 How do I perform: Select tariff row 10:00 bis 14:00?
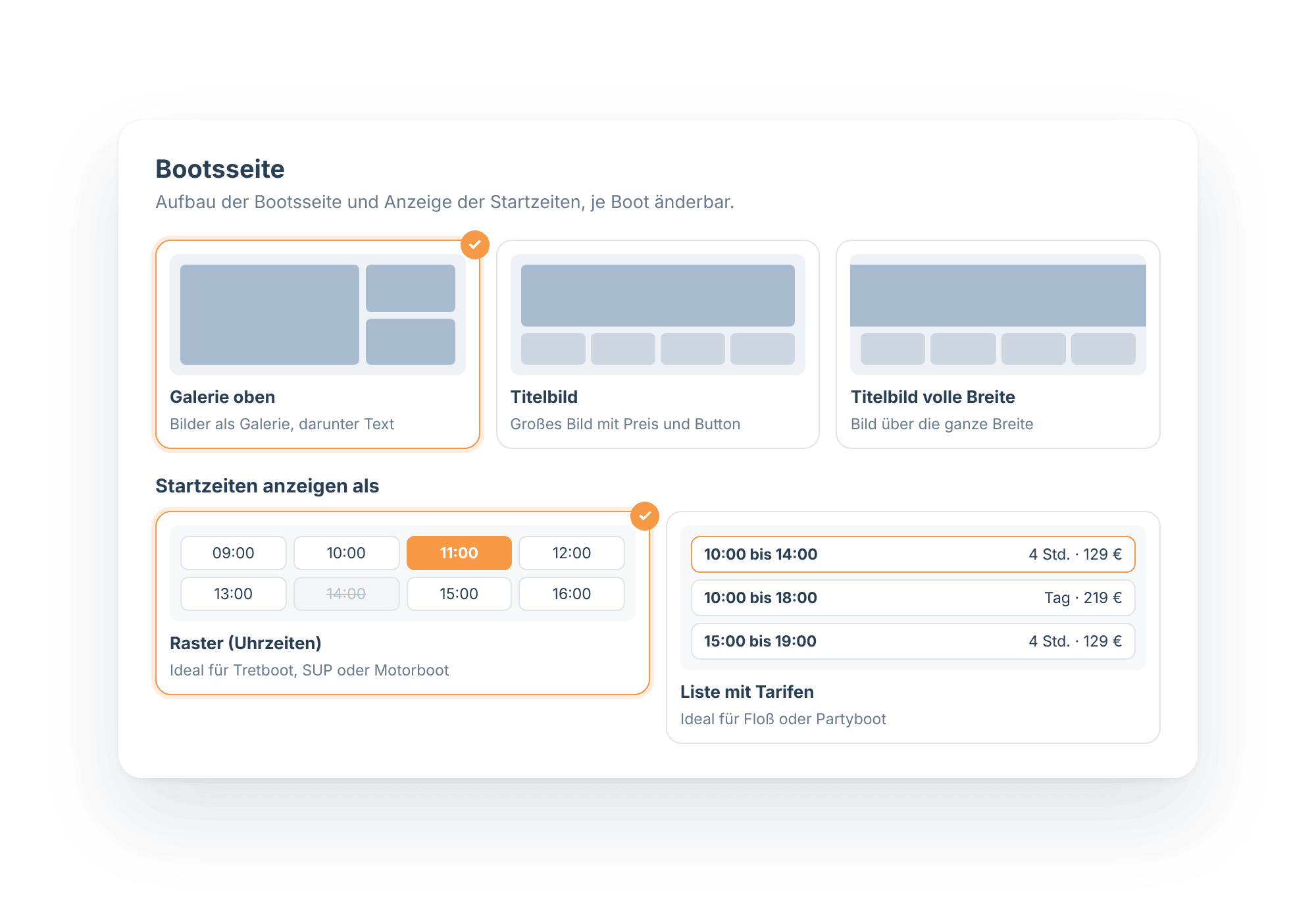coord(913,554)
